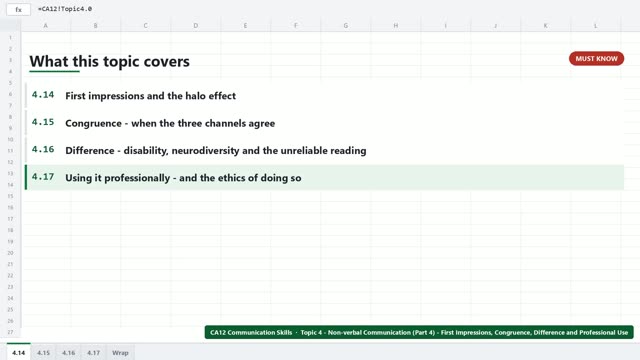
Task: Click the 4.16 topic number label
Action: (x=43, y=149)
